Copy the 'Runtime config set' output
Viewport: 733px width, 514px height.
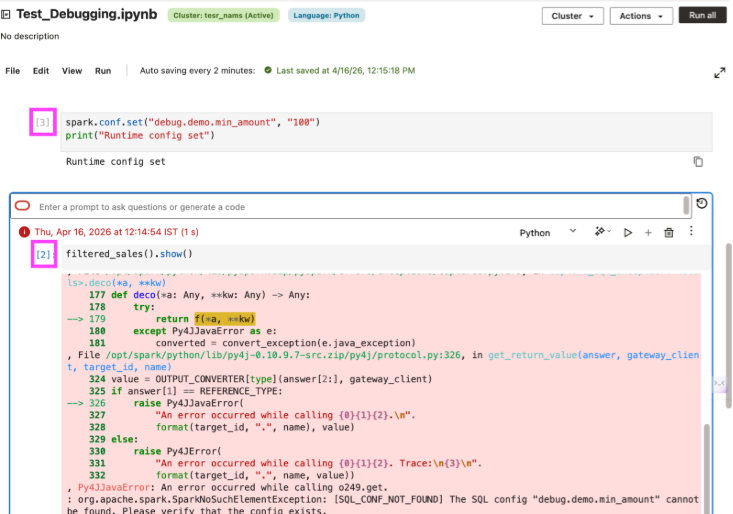coord(698,161)
